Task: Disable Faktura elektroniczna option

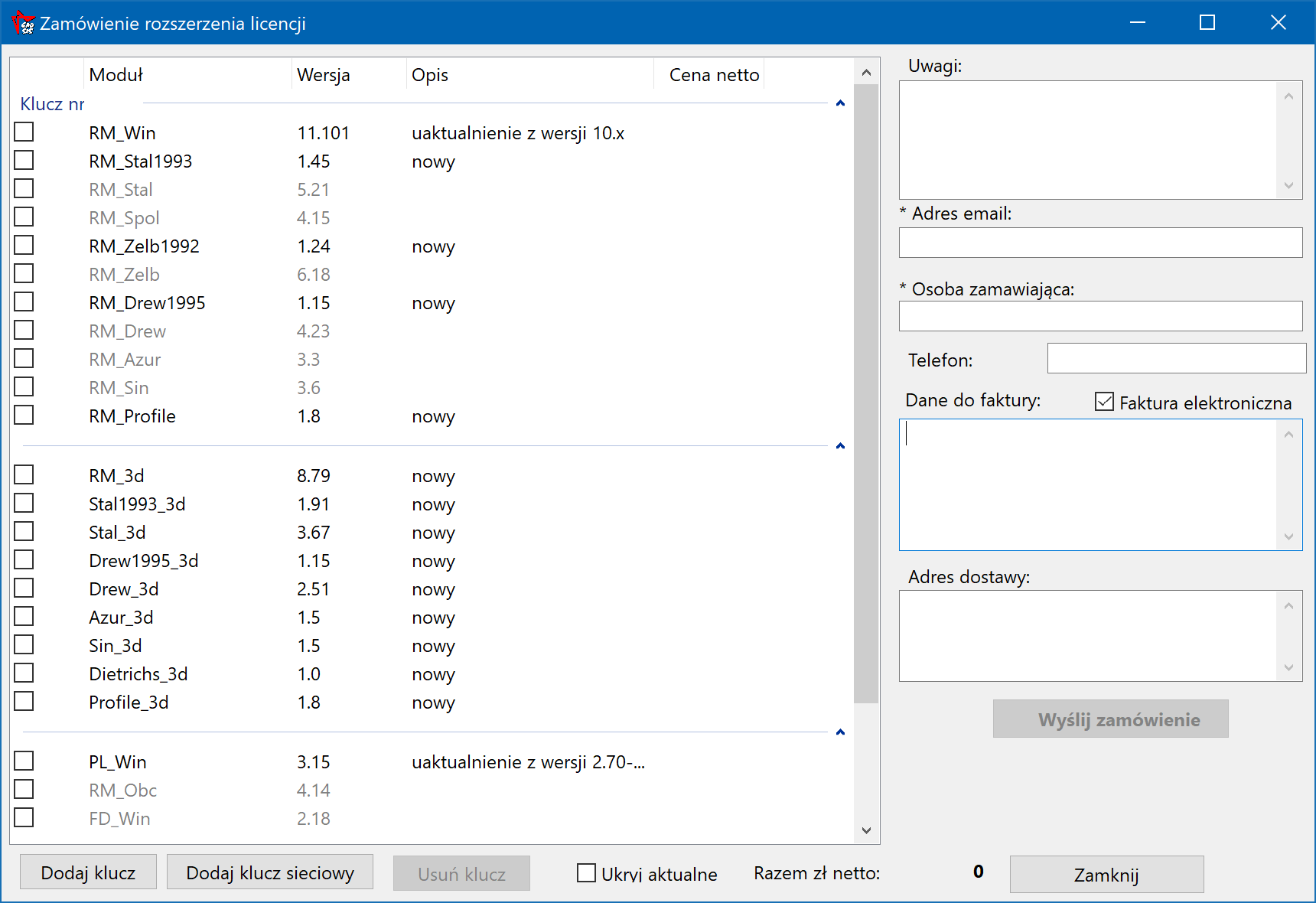Action: click(1104, 402)
